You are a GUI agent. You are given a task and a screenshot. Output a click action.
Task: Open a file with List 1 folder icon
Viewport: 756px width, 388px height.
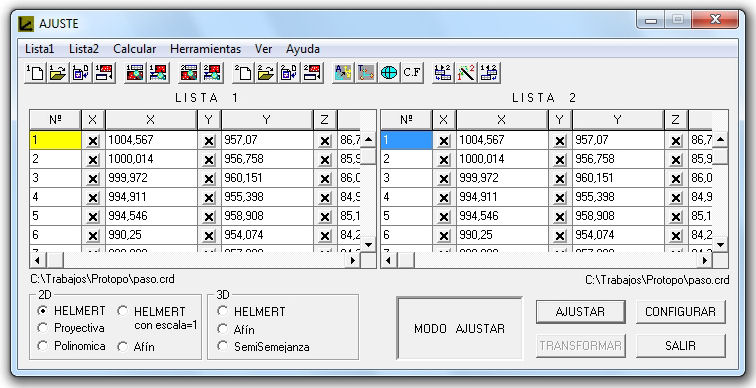pos(58,73)
